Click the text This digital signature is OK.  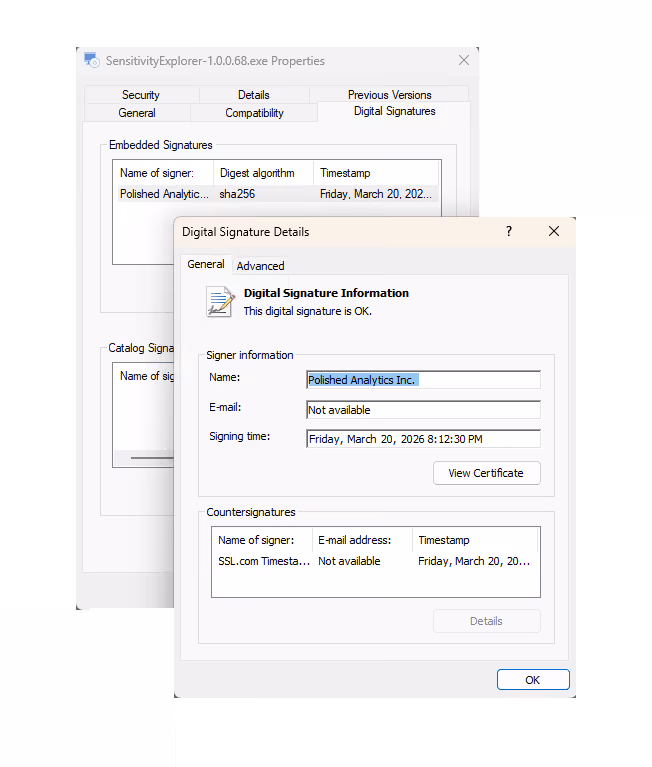click(308, 311)
